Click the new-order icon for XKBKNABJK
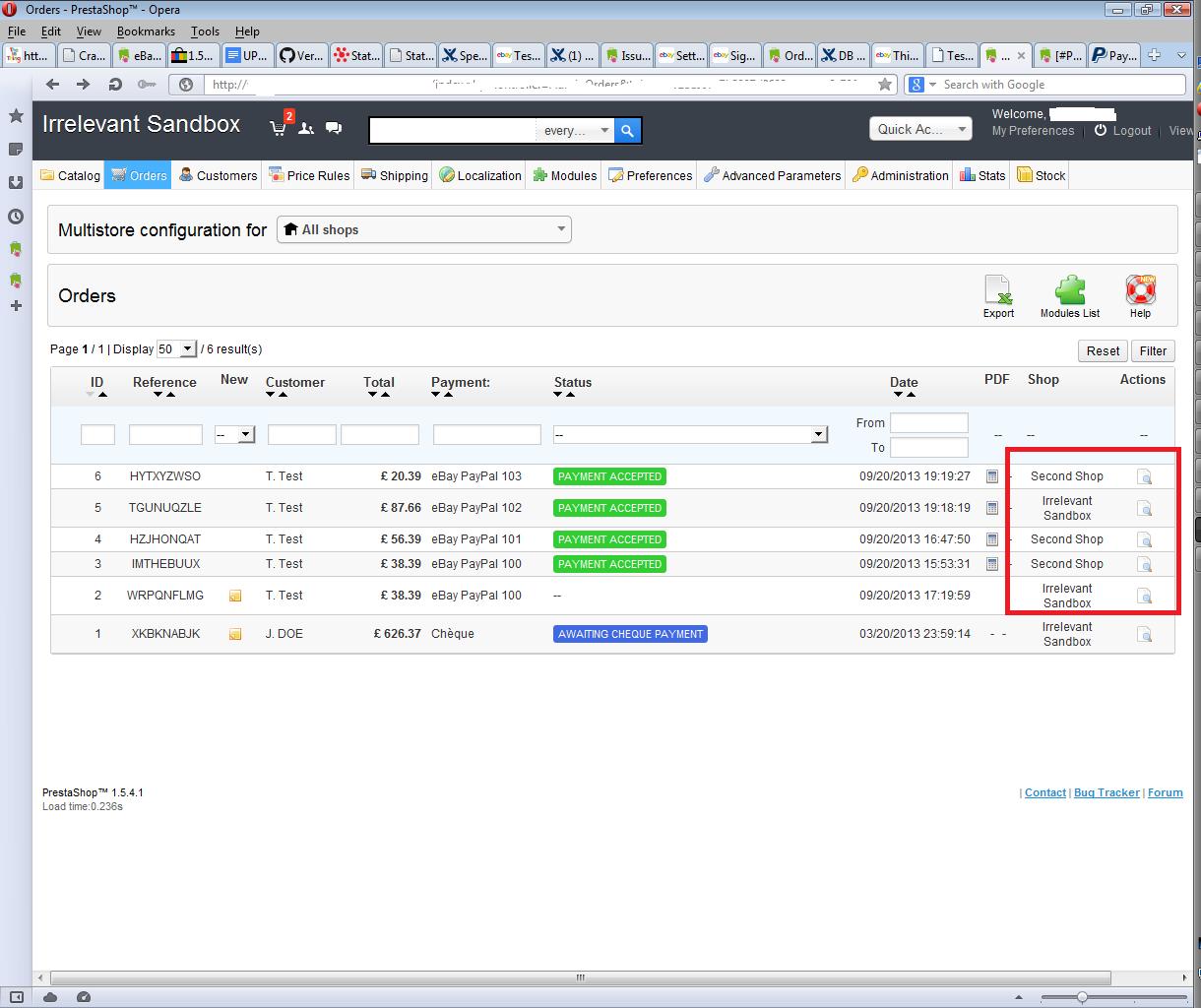1201x1008 pixels. pos(235,634)
